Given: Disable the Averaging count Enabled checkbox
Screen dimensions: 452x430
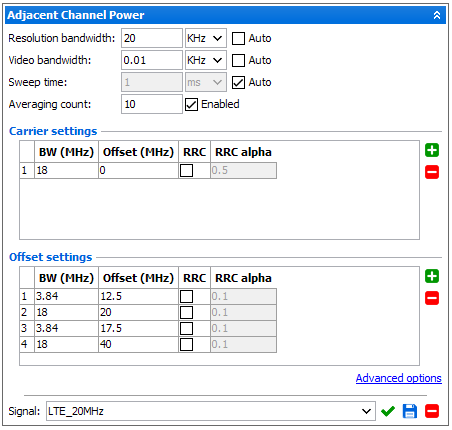Looking at the screenshot, I should [x=191, y=104].
